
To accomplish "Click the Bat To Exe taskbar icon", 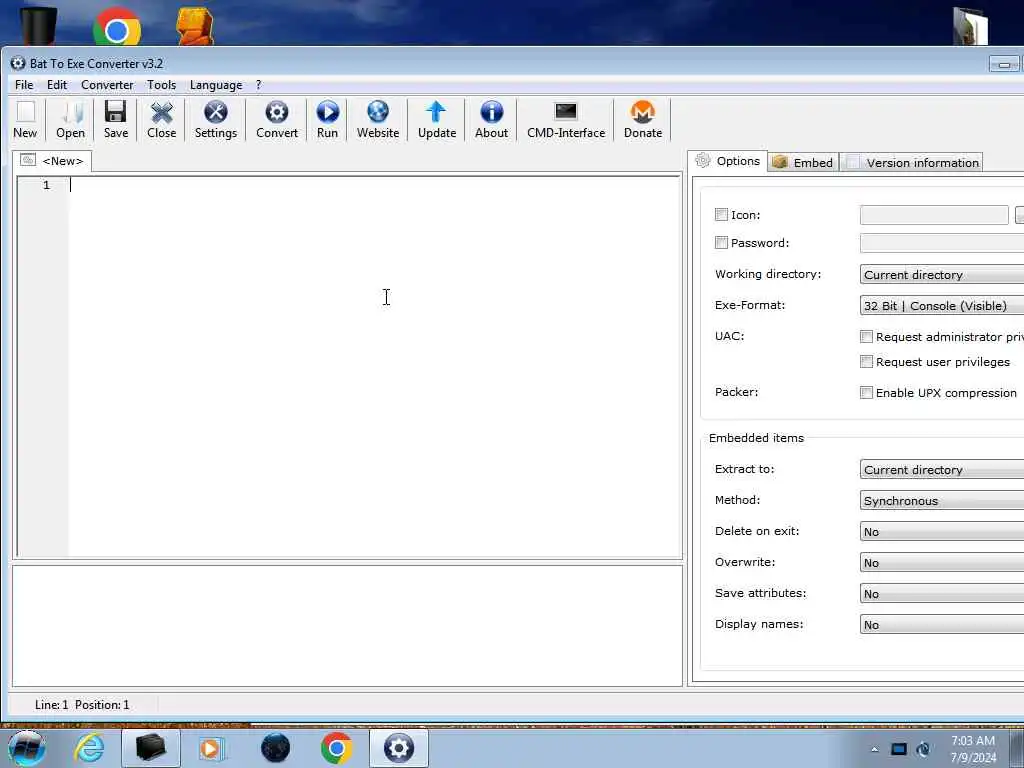I will point(399,748).
